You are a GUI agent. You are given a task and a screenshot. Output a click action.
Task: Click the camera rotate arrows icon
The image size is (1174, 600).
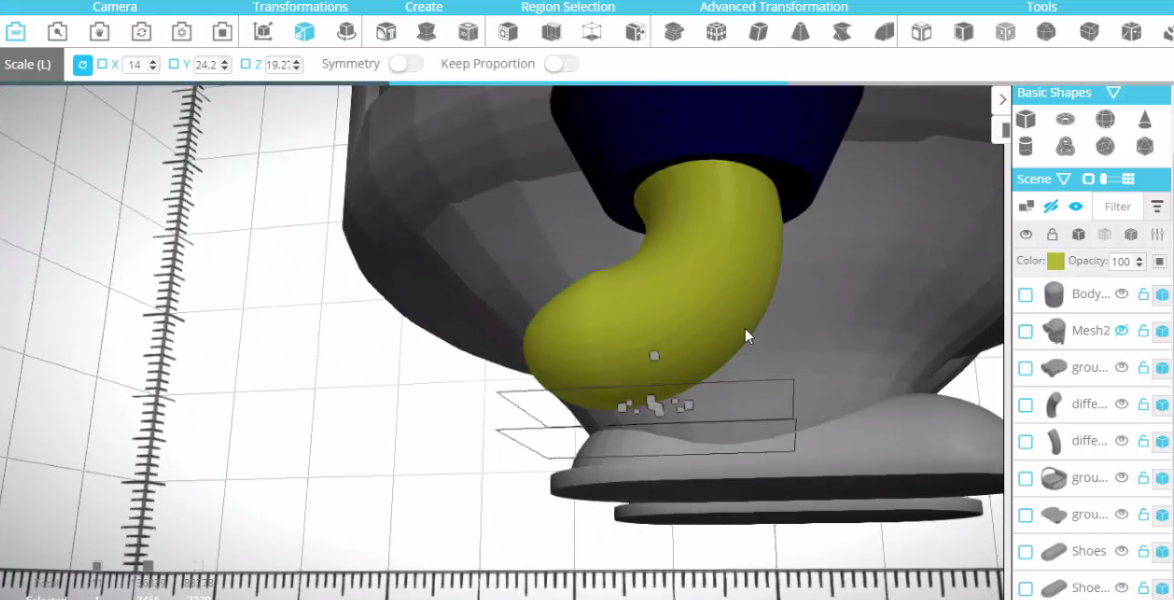click(x=142, y=31)
